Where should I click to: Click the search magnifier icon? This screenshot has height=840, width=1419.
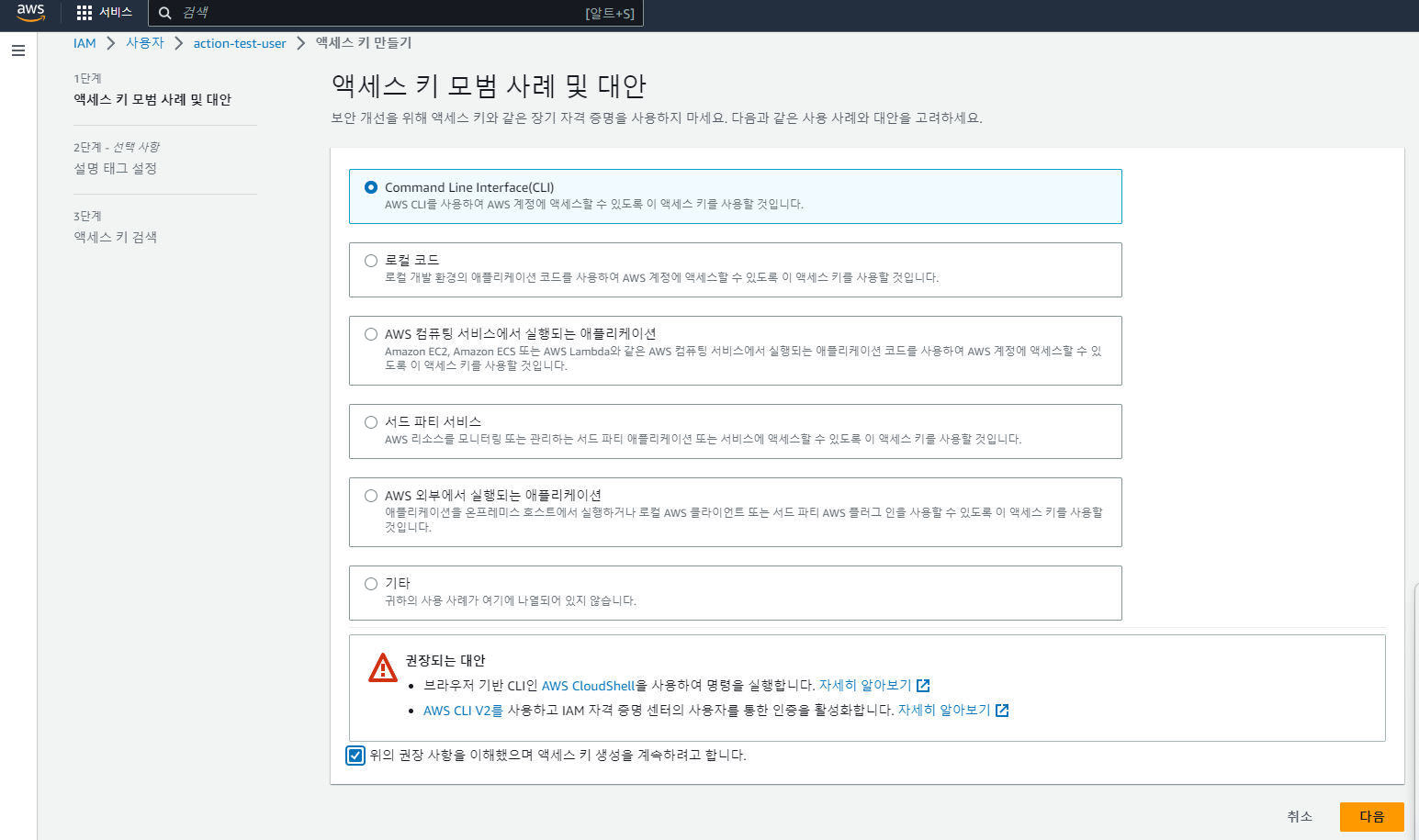tap(165, 13)
